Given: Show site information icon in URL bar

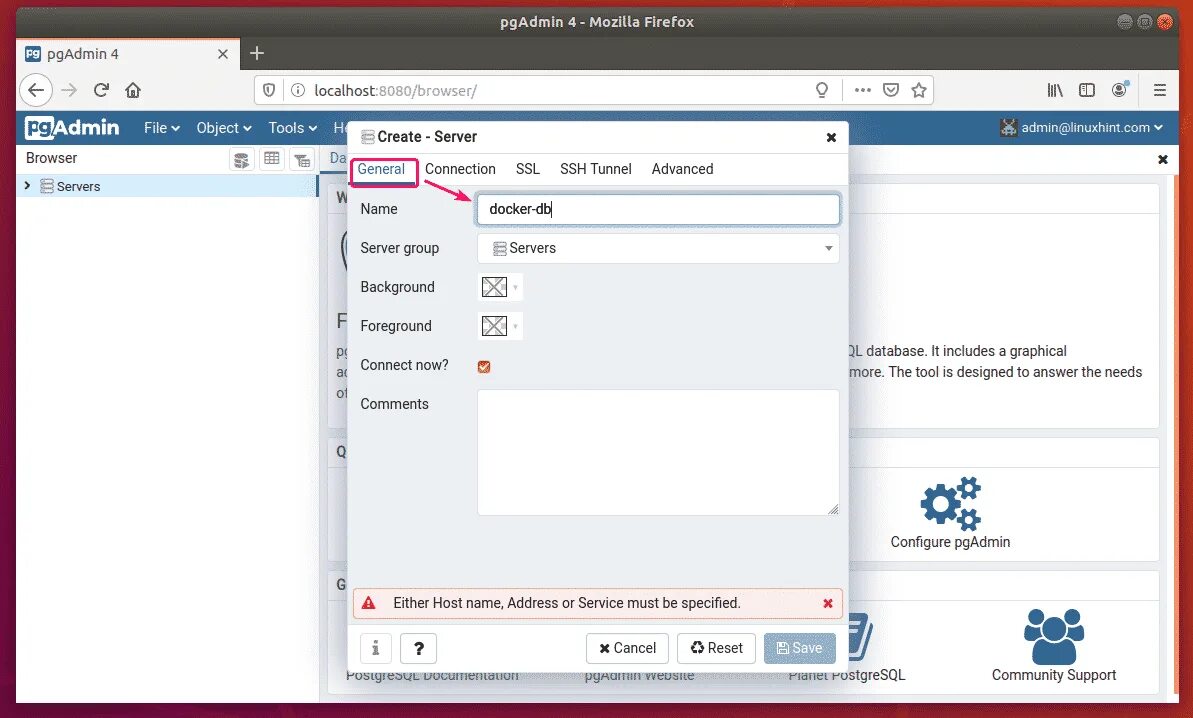Looking at the screenshot, I should (x=298, y=91).
